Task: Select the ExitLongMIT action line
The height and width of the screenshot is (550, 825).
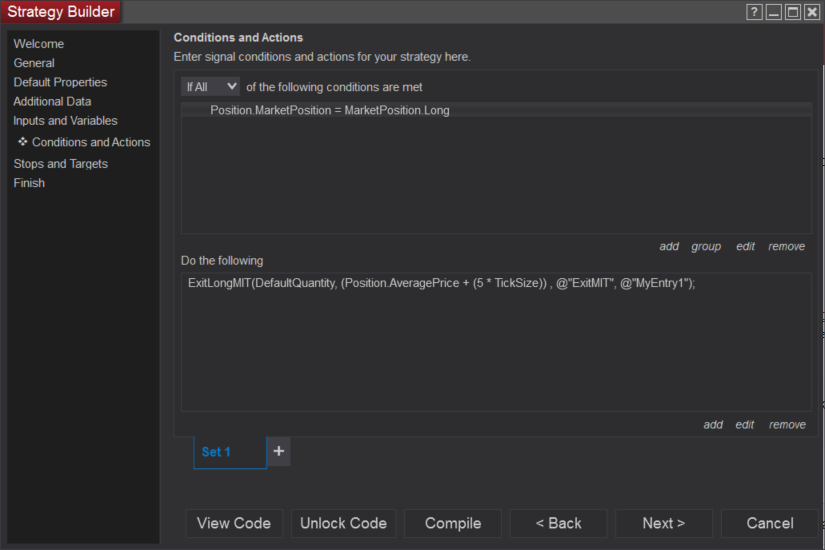Action: tap(441, 283)
